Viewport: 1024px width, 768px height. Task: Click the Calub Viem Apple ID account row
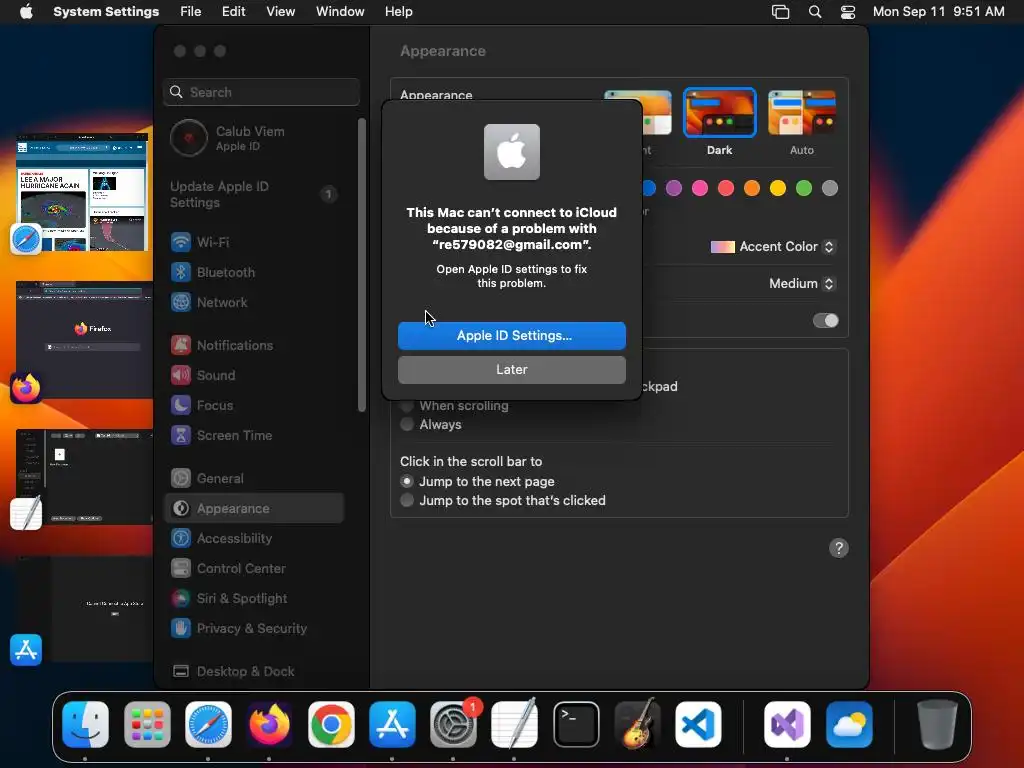[255, 138]
